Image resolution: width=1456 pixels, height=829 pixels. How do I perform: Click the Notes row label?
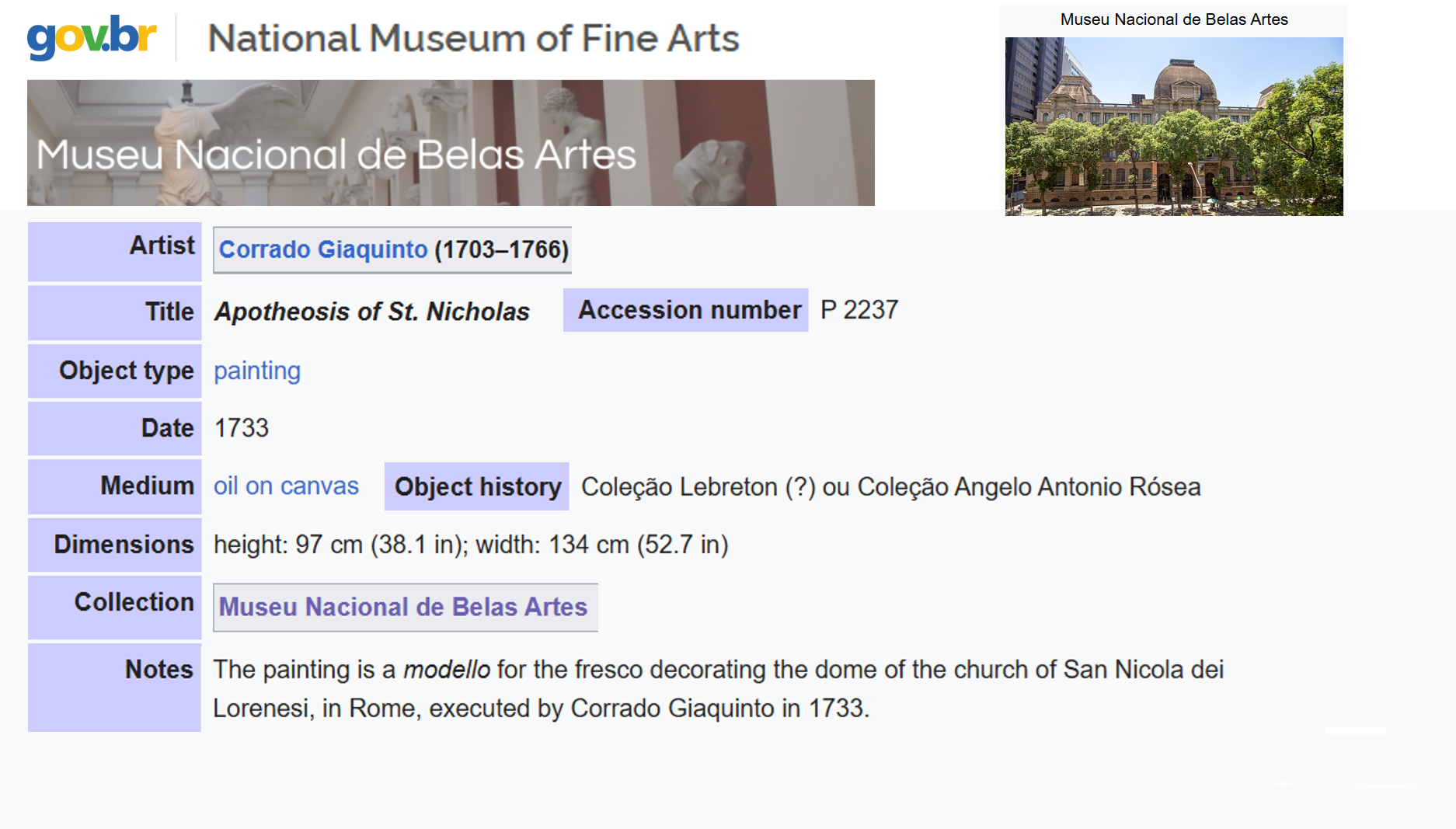pyautogui.click(x=158, y=669)
